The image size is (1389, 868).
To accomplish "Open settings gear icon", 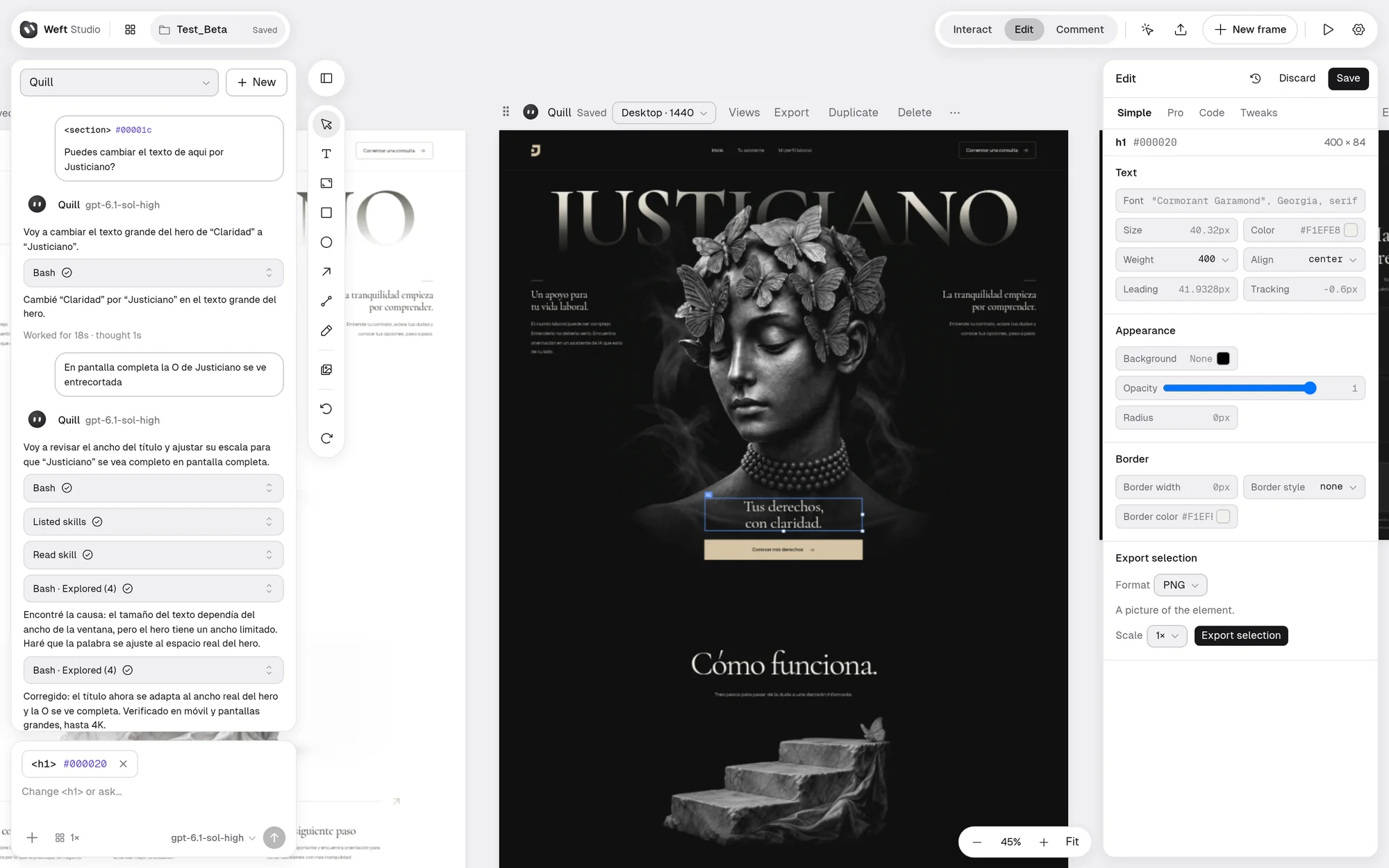I will click(x=1358, y=30).
